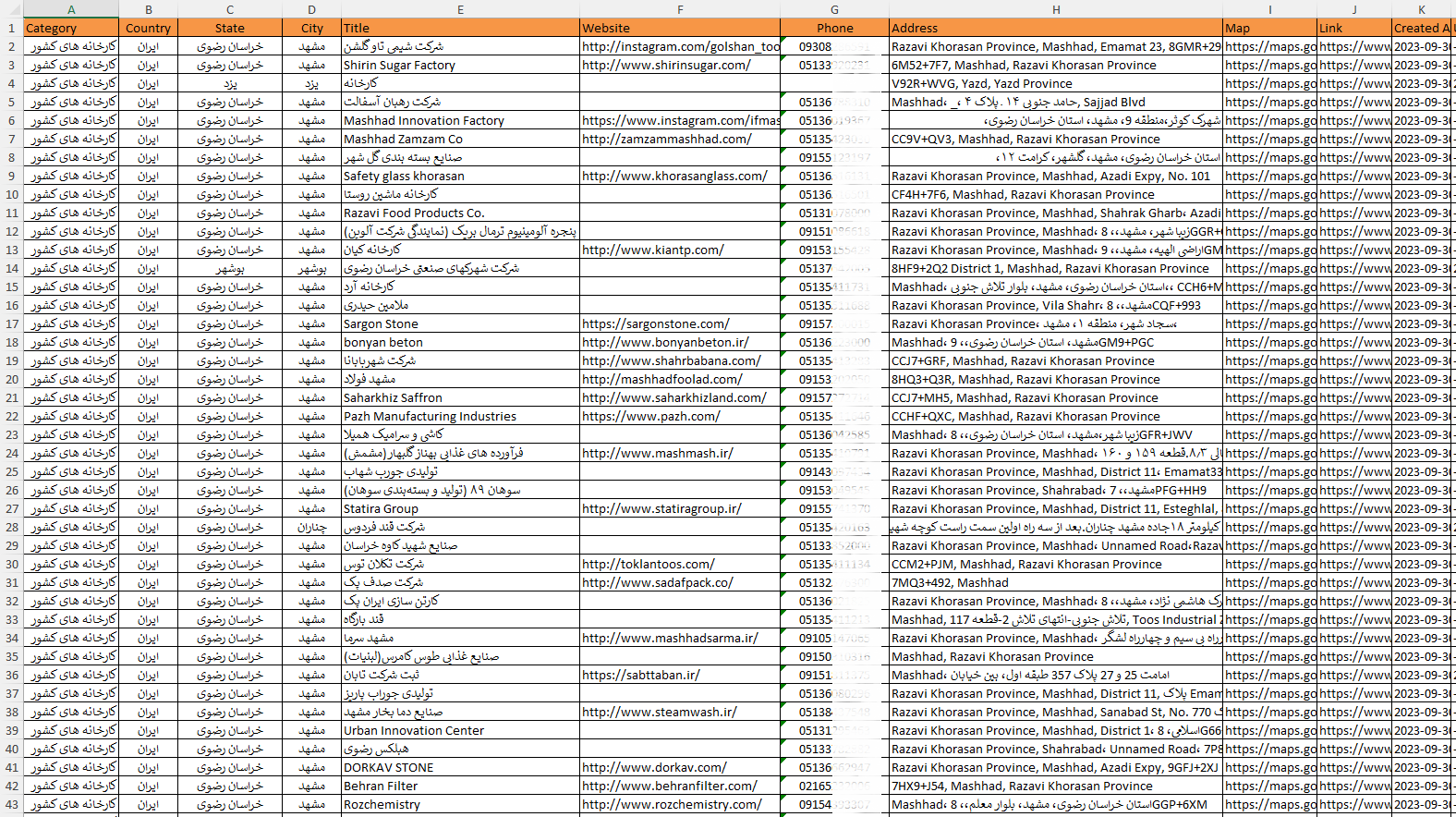1456x817 pixels.
Task: Select column B header
Action: (x=148, y=9)
